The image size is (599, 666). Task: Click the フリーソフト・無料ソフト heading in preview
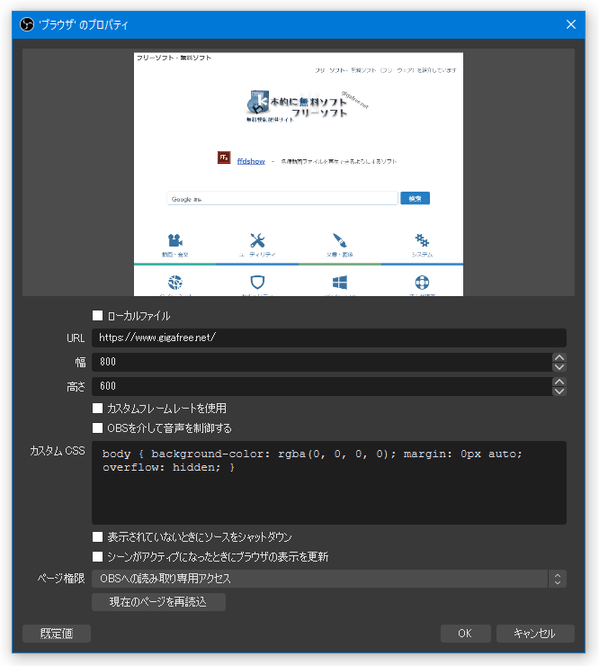(174, 58)
